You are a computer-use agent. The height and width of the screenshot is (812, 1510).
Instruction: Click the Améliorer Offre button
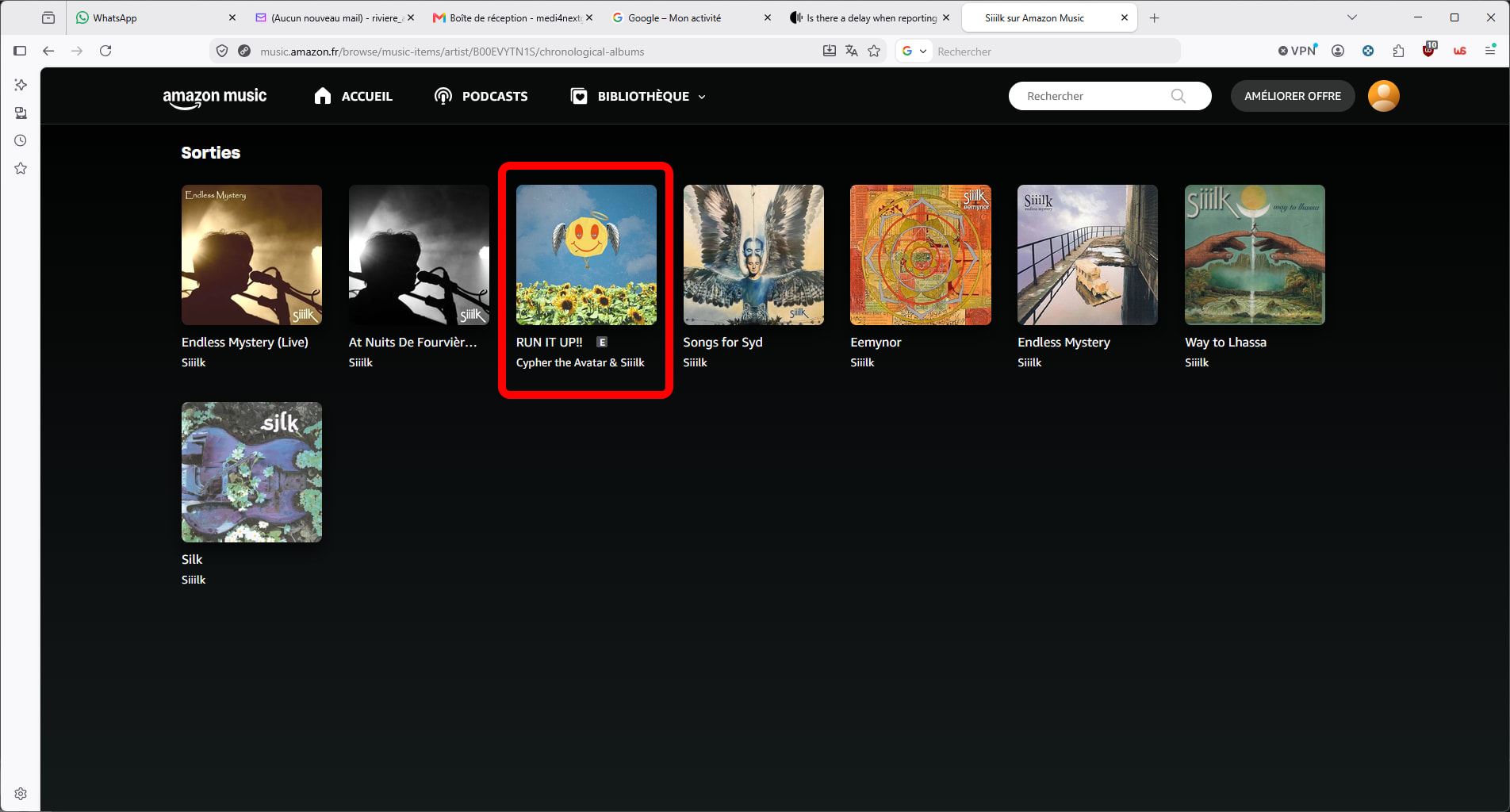(x=1293, y=96)
